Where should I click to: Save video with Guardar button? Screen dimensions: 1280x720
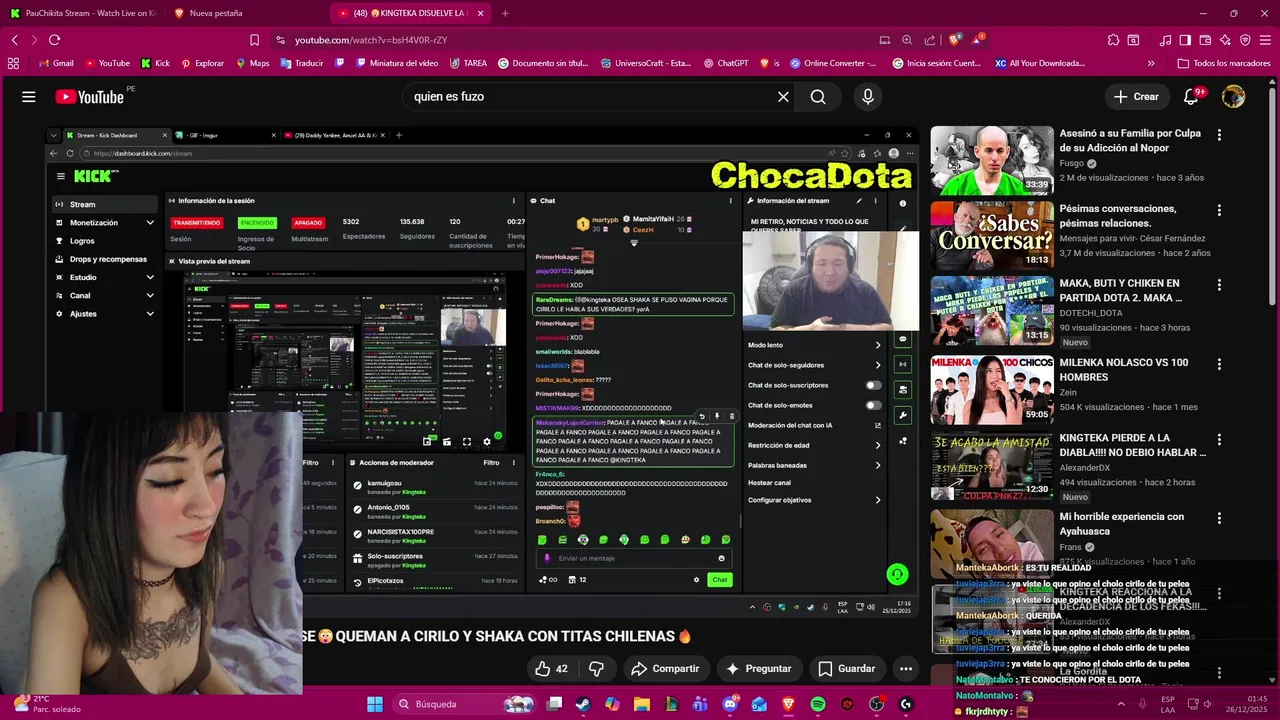point(846,669)
